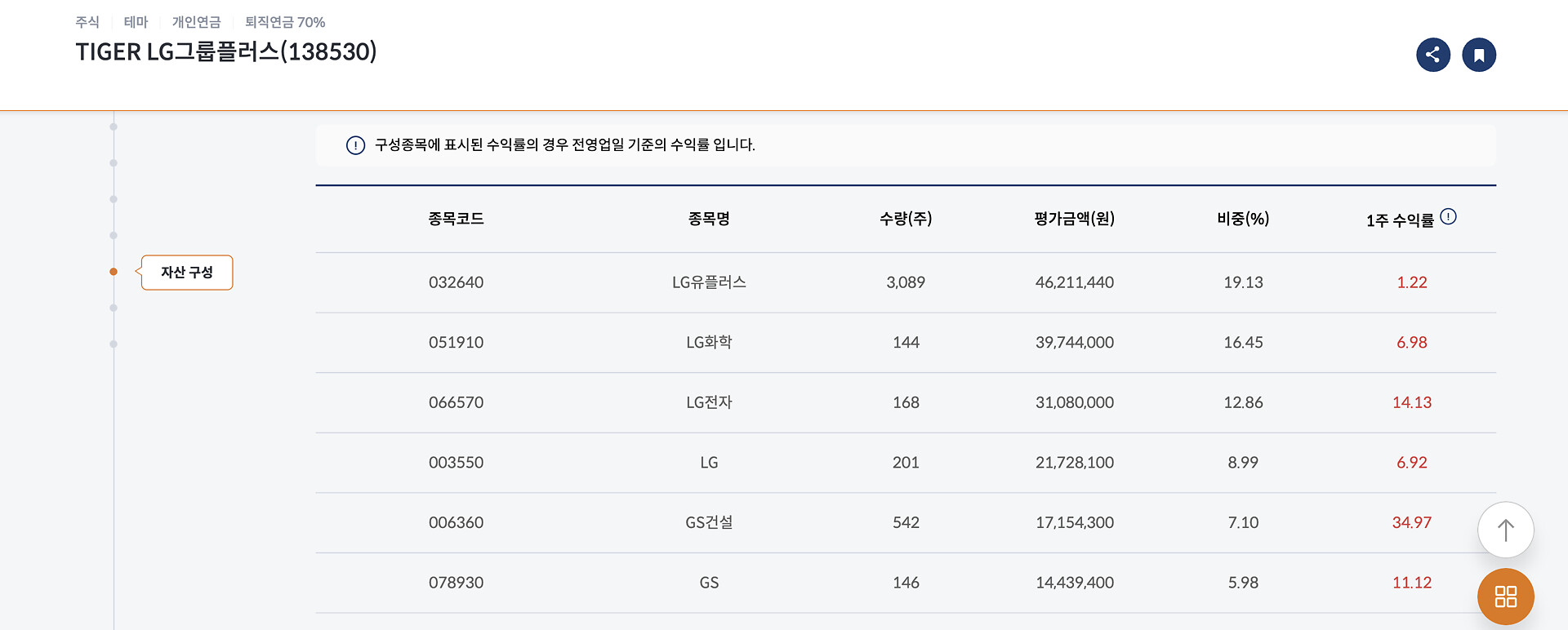Bookmark this ETF with the bookmark icon

coord(1479,55)
